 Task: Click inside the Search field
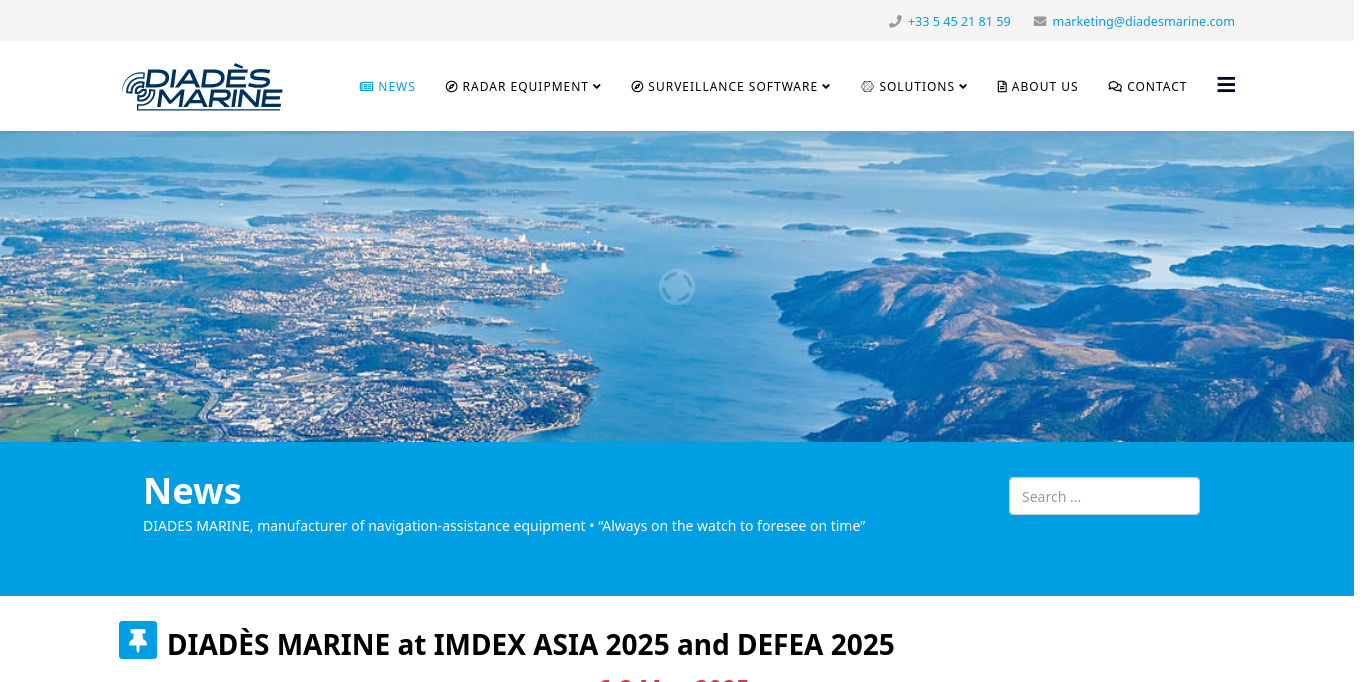click(1104, 496)
